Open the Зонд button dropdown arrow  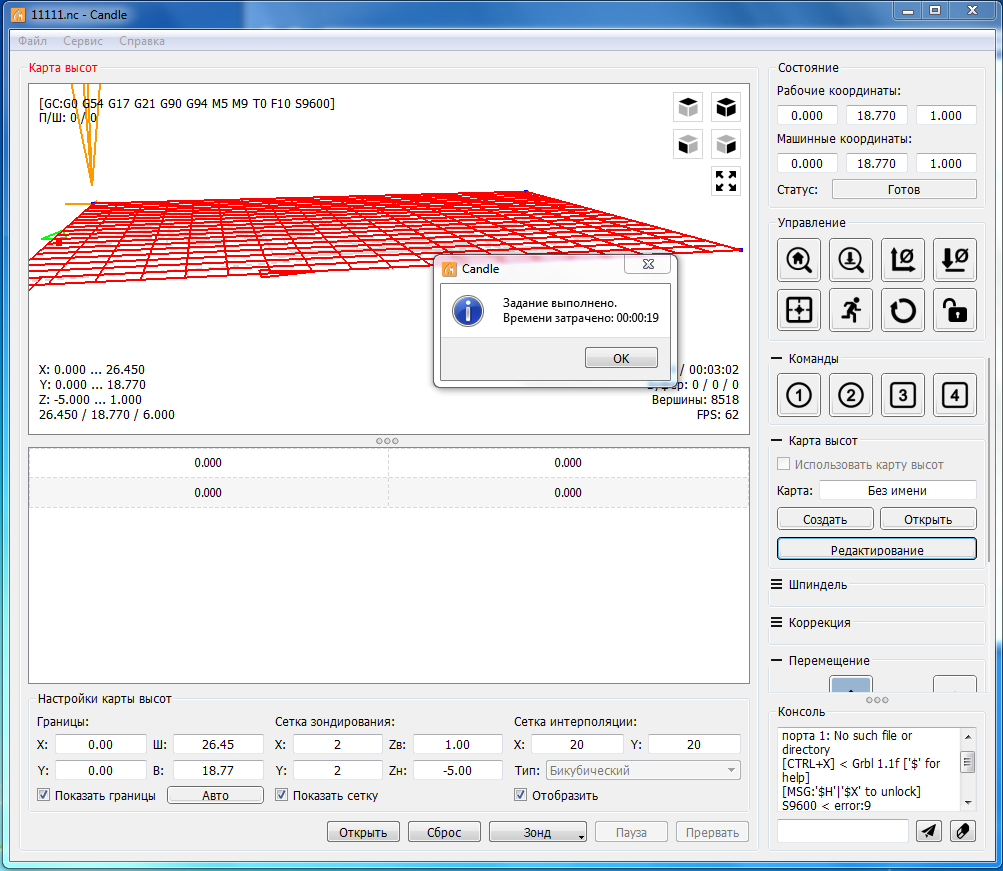tap(581, 836)
